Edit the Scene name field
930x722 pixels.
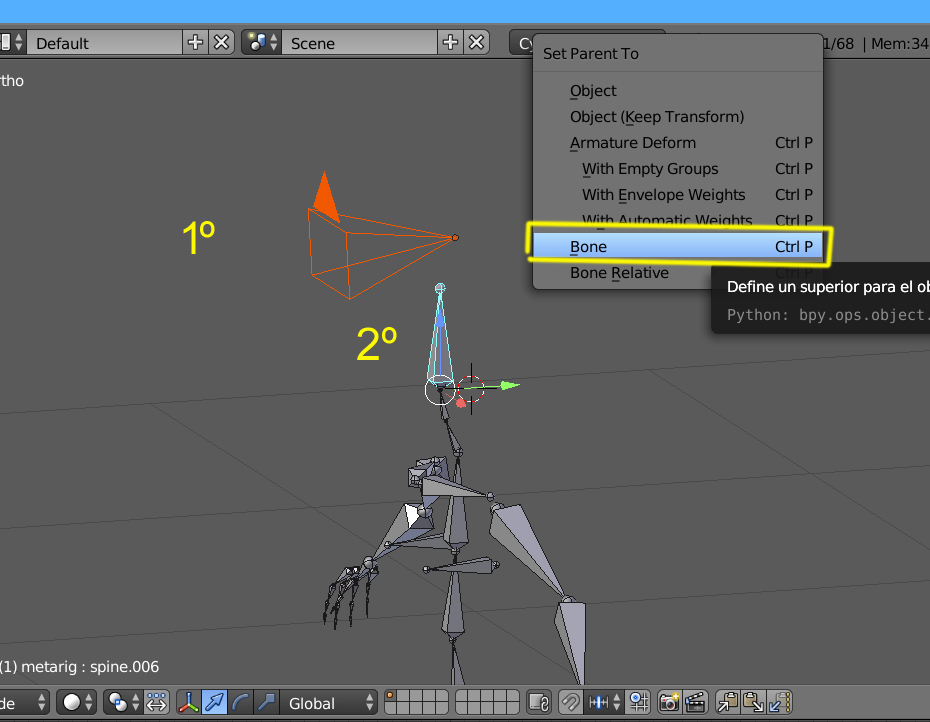(x=360, y=43)
